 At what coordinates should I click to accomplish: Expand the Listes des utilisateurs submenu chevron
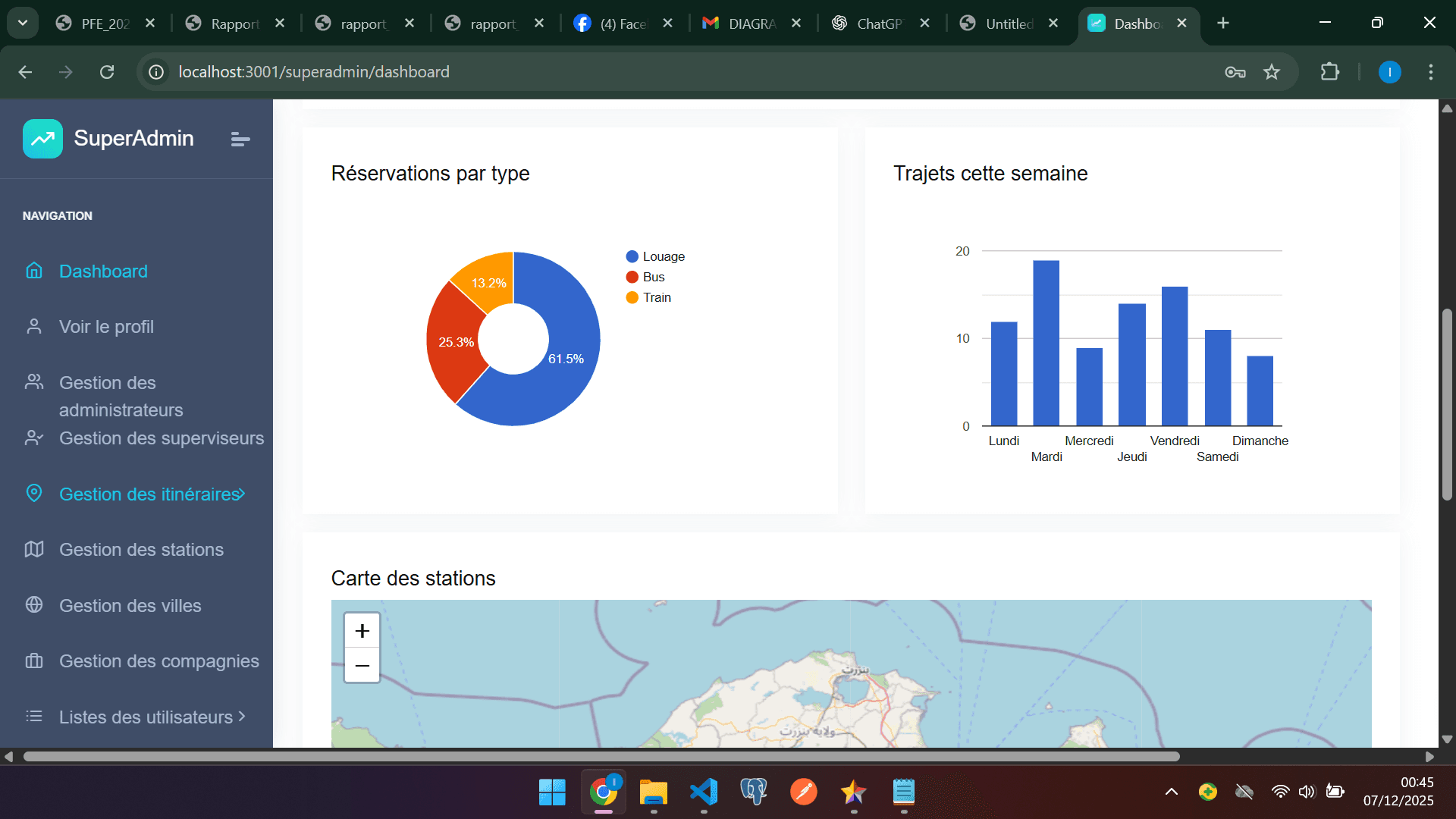[x=242, y=717]
